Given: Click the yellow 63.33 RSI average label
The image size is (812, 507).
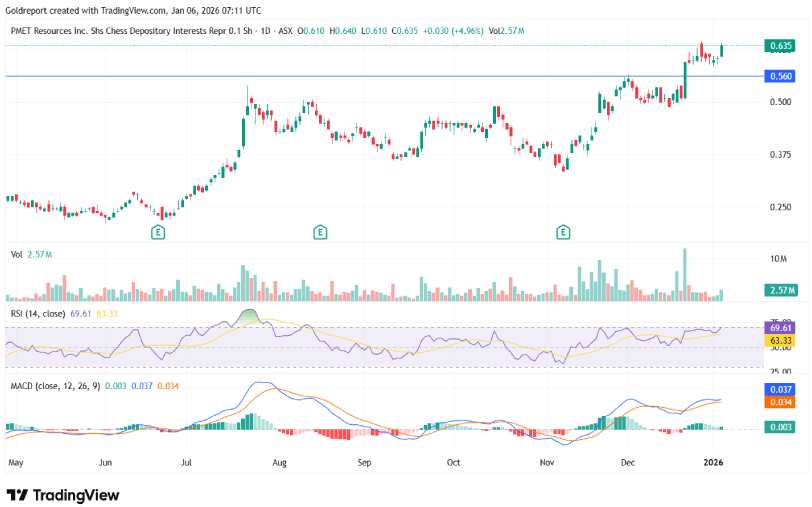Looking at the screenshot, I should click(x=781, y=341).
